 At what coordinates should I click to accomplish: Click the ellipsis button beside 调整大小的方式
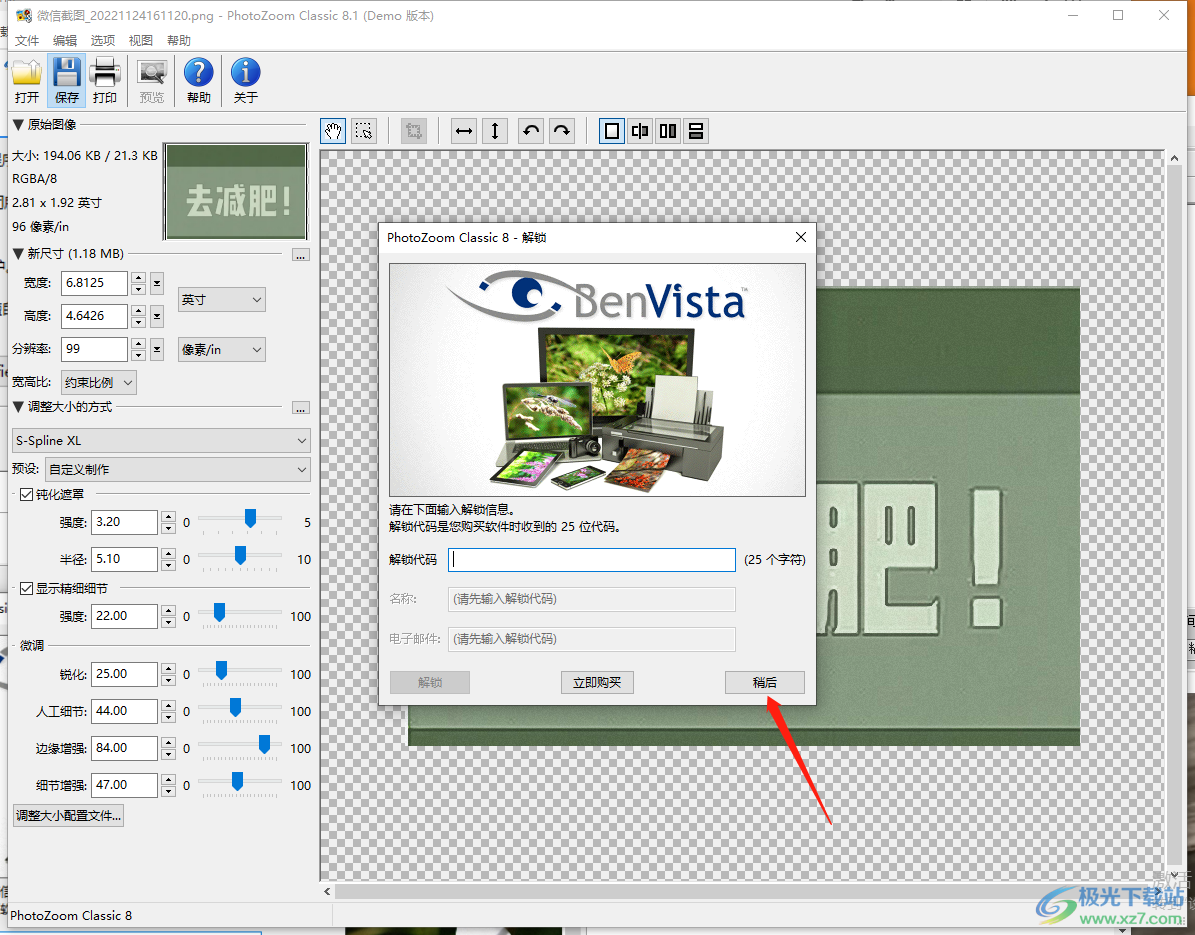coord(300,408)
